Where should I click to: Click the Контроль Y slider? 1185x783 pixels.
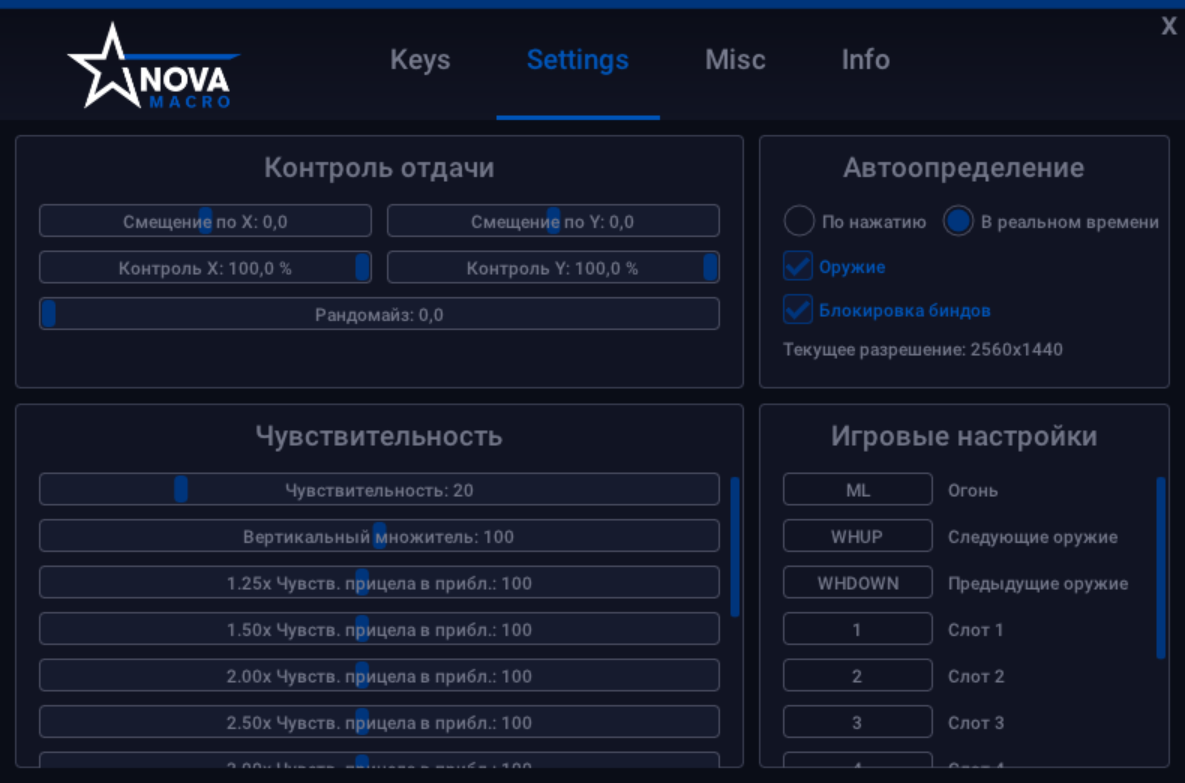click(x=553, y=268)
